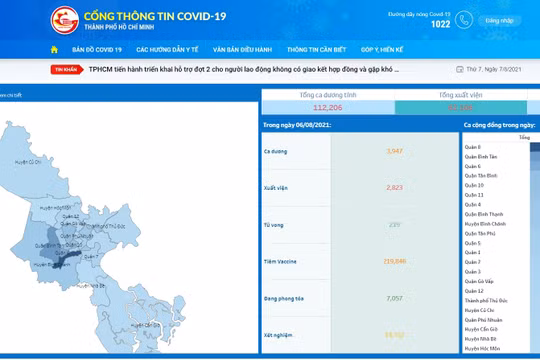Select 'Huyện Nhà Bè' in district list
The width and height of the screenshot is (540, 360).
480,339
